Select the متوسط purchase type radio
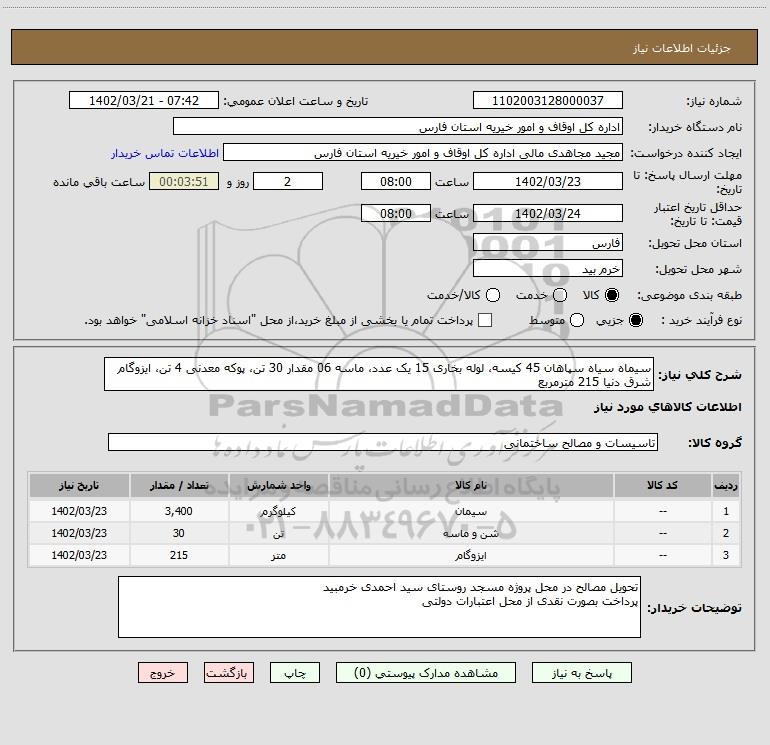 click(577, 320)
